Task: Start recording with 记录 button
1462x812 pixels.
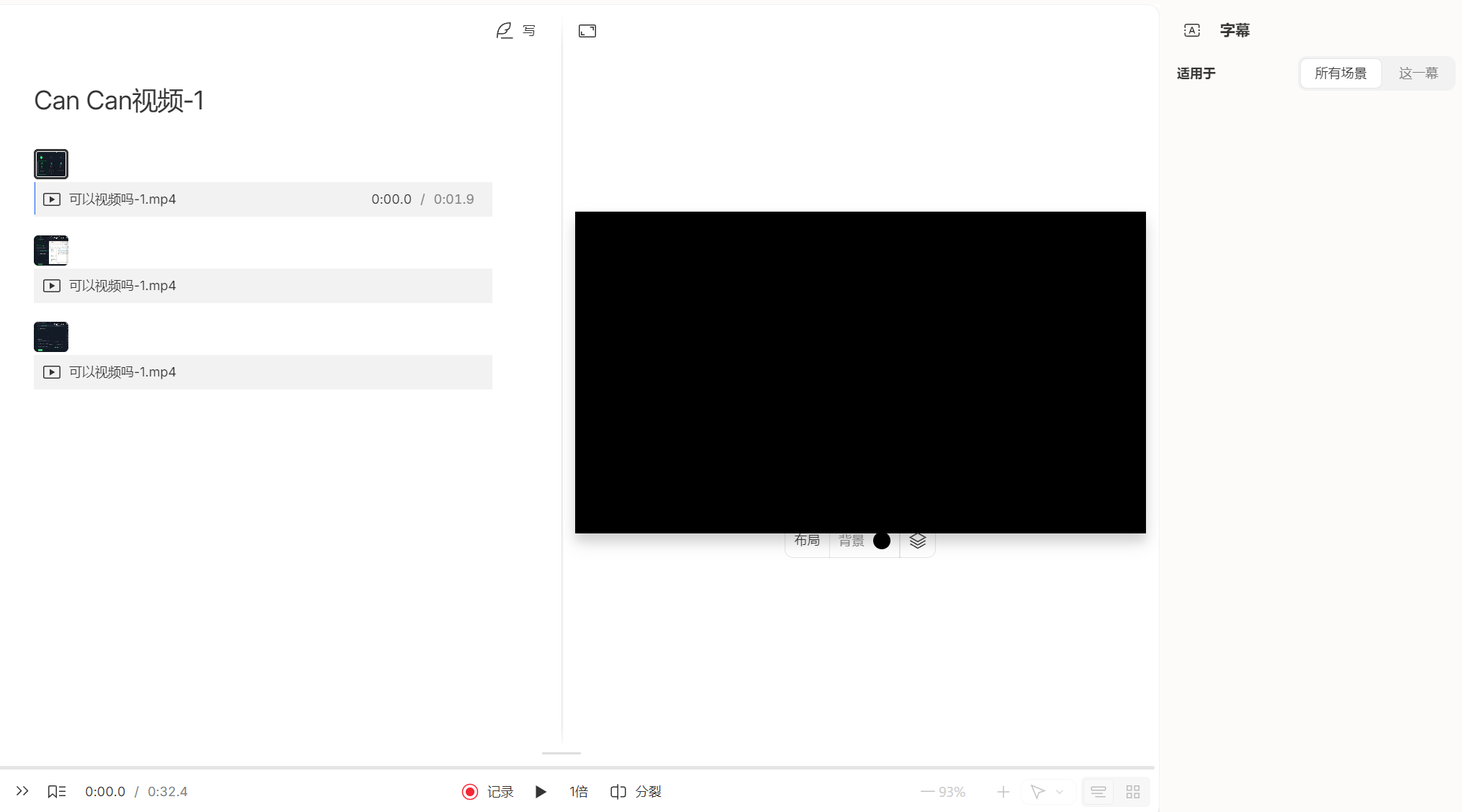Action: coord(488,792)
